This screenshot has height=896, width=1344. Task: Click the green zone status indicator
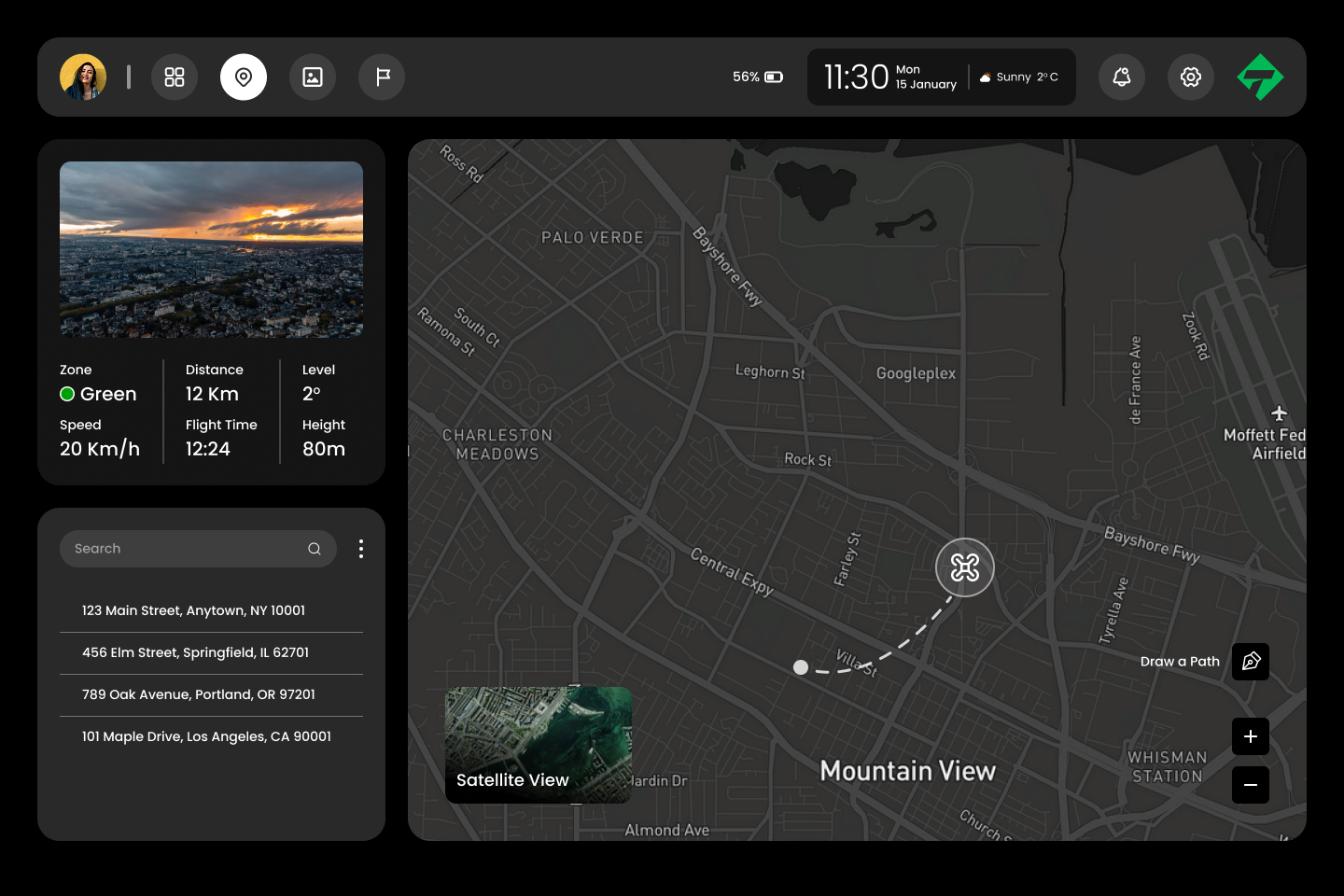pos(67,394)
